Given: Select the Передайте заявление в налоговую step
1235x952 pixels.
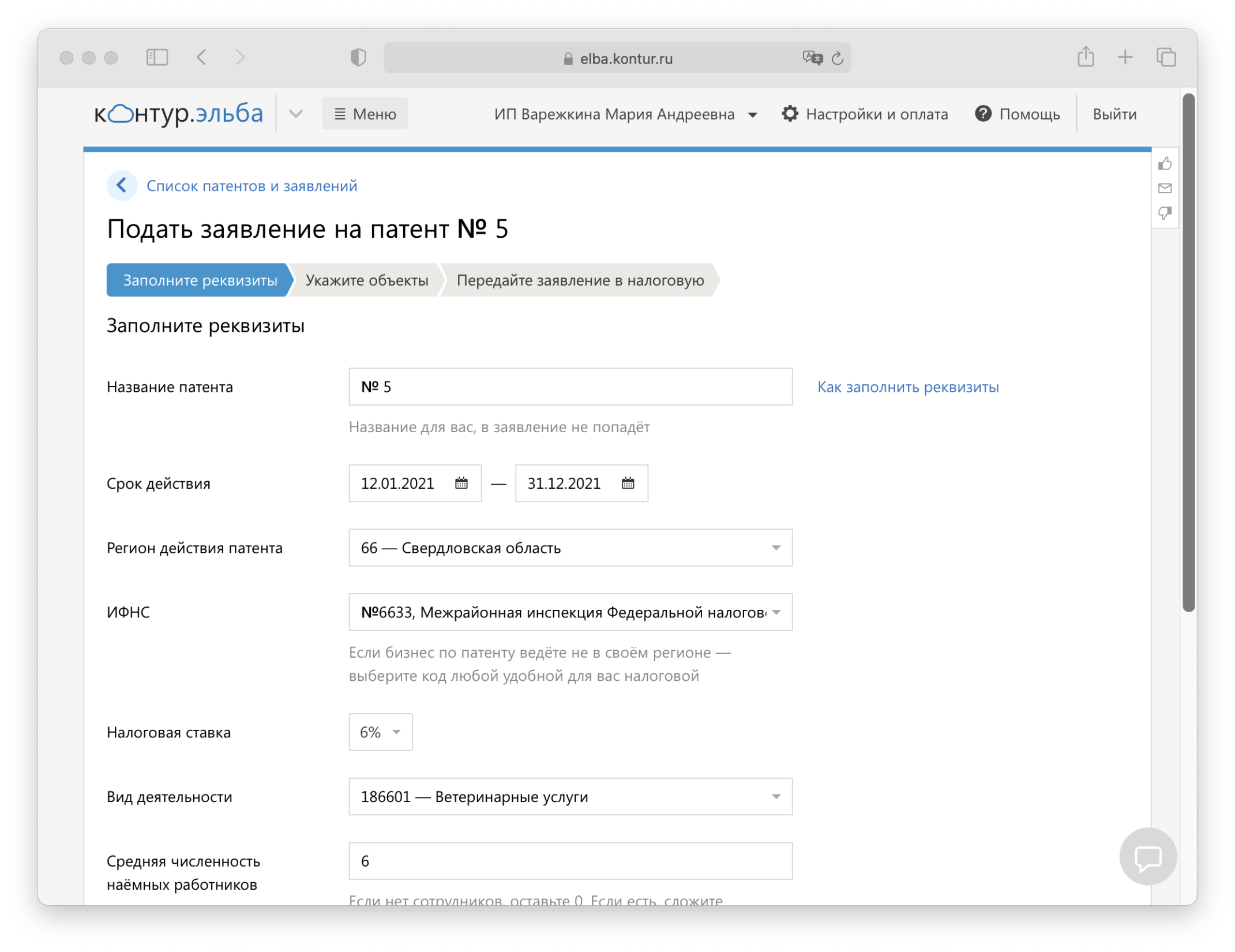Looking at the screenshot, I should click(580, 280).
